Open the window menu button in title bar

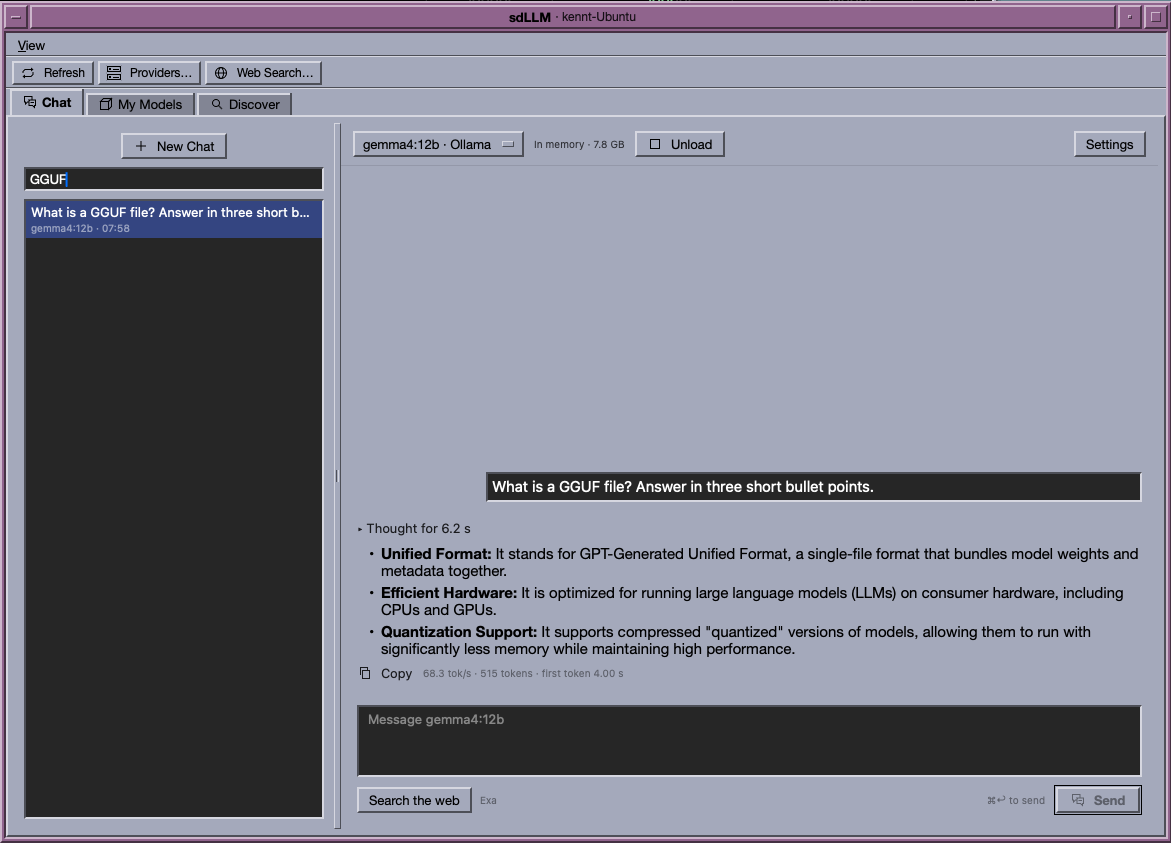pyautogui.click(x=16, y=16)
